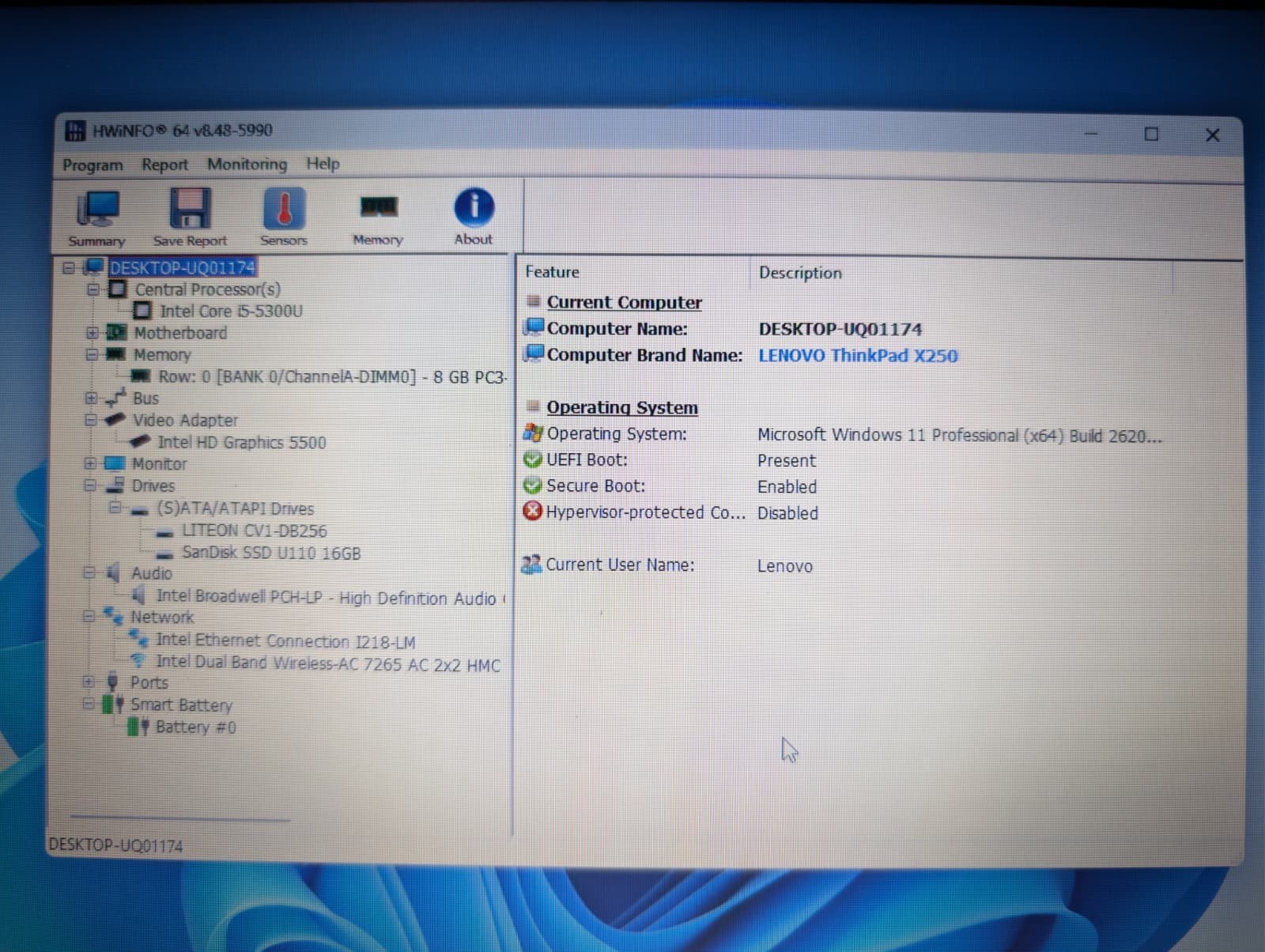Click the Motherboard tree icon
1265x952 pixels.
click(x=116, y=332)
